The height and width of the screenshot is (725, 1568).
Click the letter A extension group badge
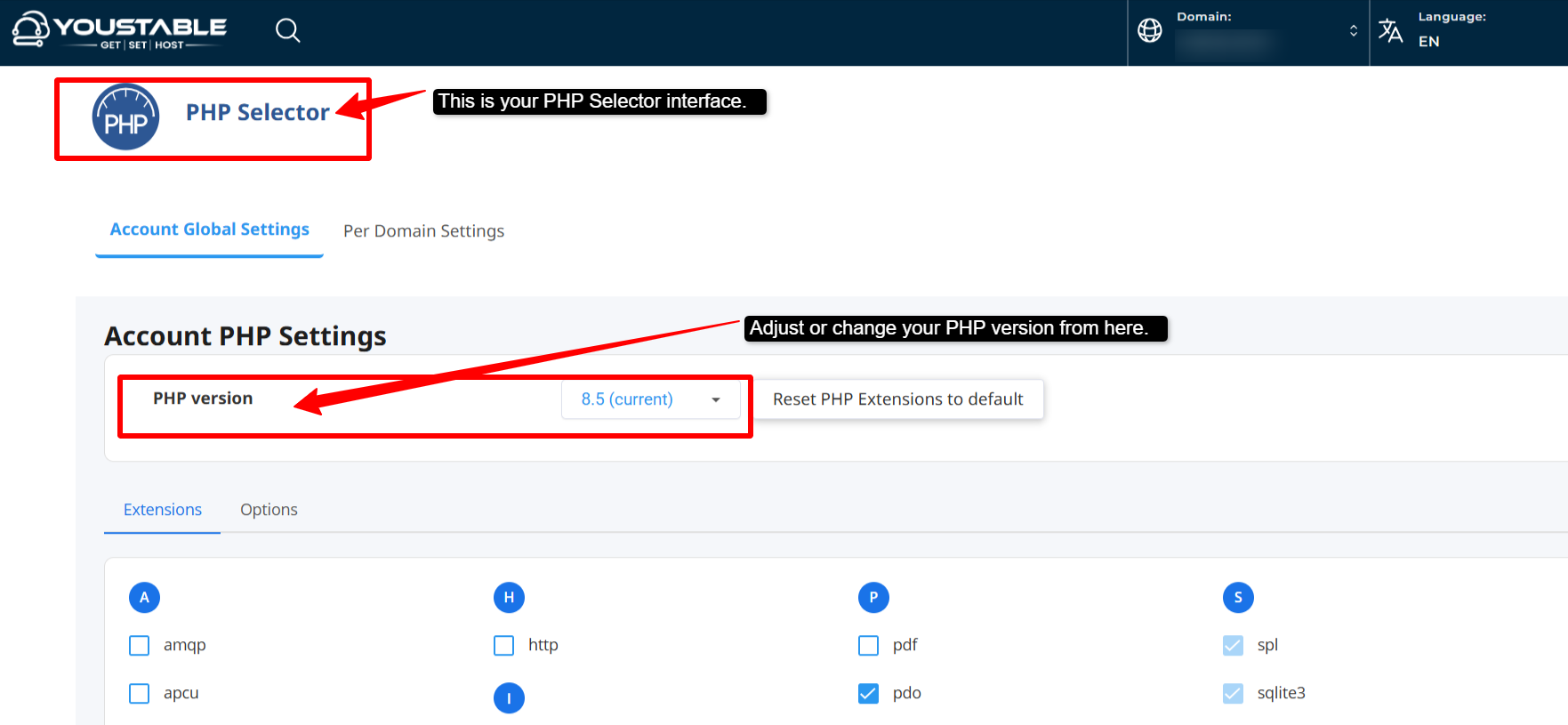pyautogui.click(x=144, y=598)
